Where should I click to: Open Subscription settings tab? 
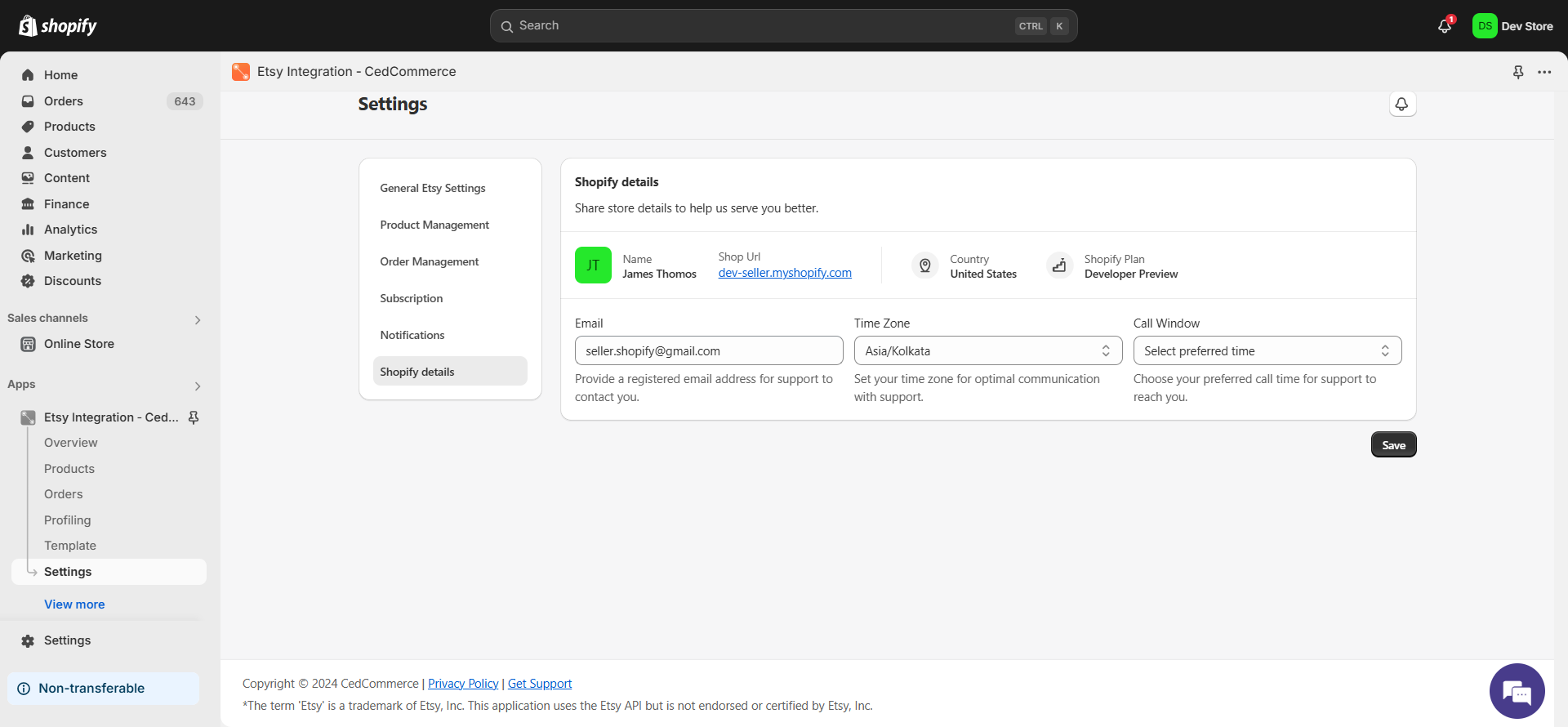pyautogui.click(x=450, y=298)
